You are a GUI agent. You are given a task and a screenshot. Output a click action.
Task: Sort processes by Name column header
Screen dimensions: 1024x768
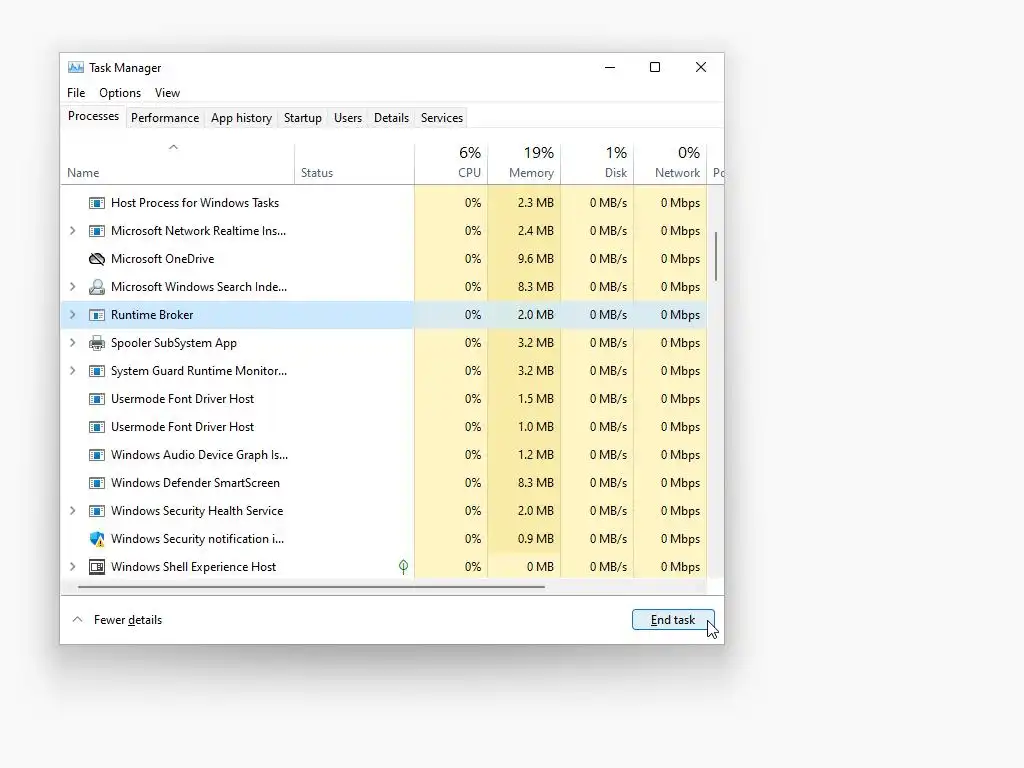[x=178, y=163]
